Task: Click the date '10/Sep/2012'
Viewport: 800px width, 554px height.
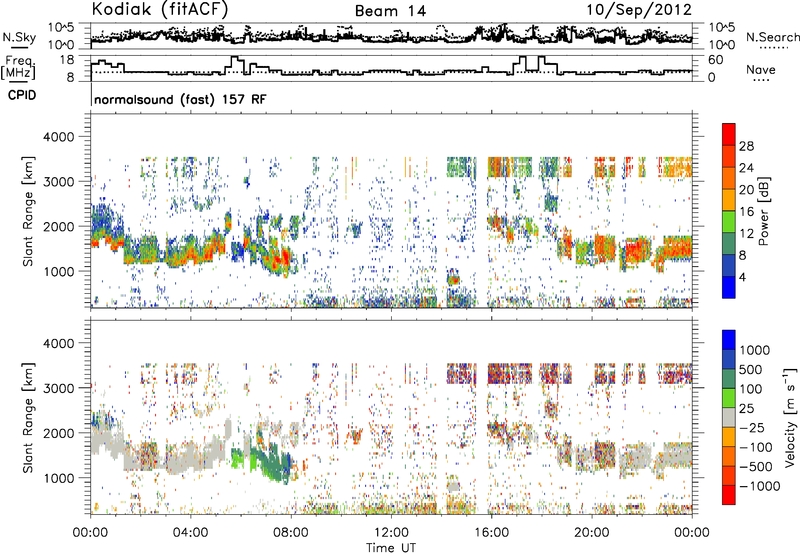Action: click(x=639, y=10)
